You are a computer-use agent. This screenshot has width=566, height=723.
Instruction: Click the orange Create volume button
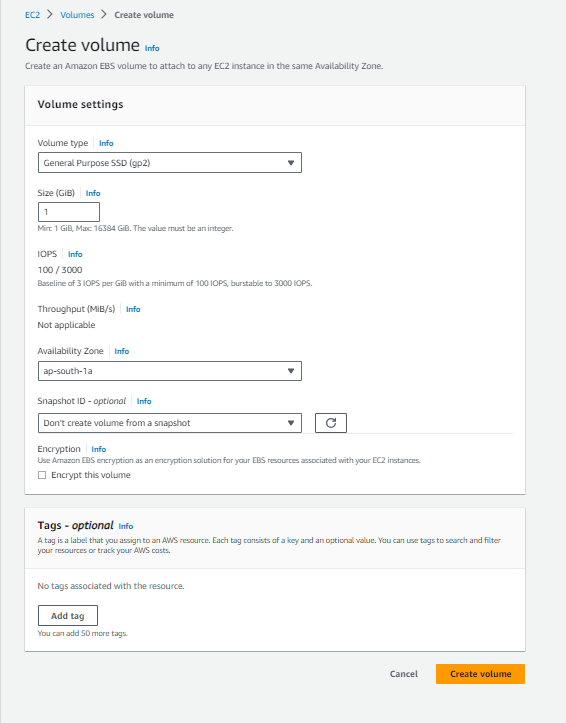click(x=480, y=674)
